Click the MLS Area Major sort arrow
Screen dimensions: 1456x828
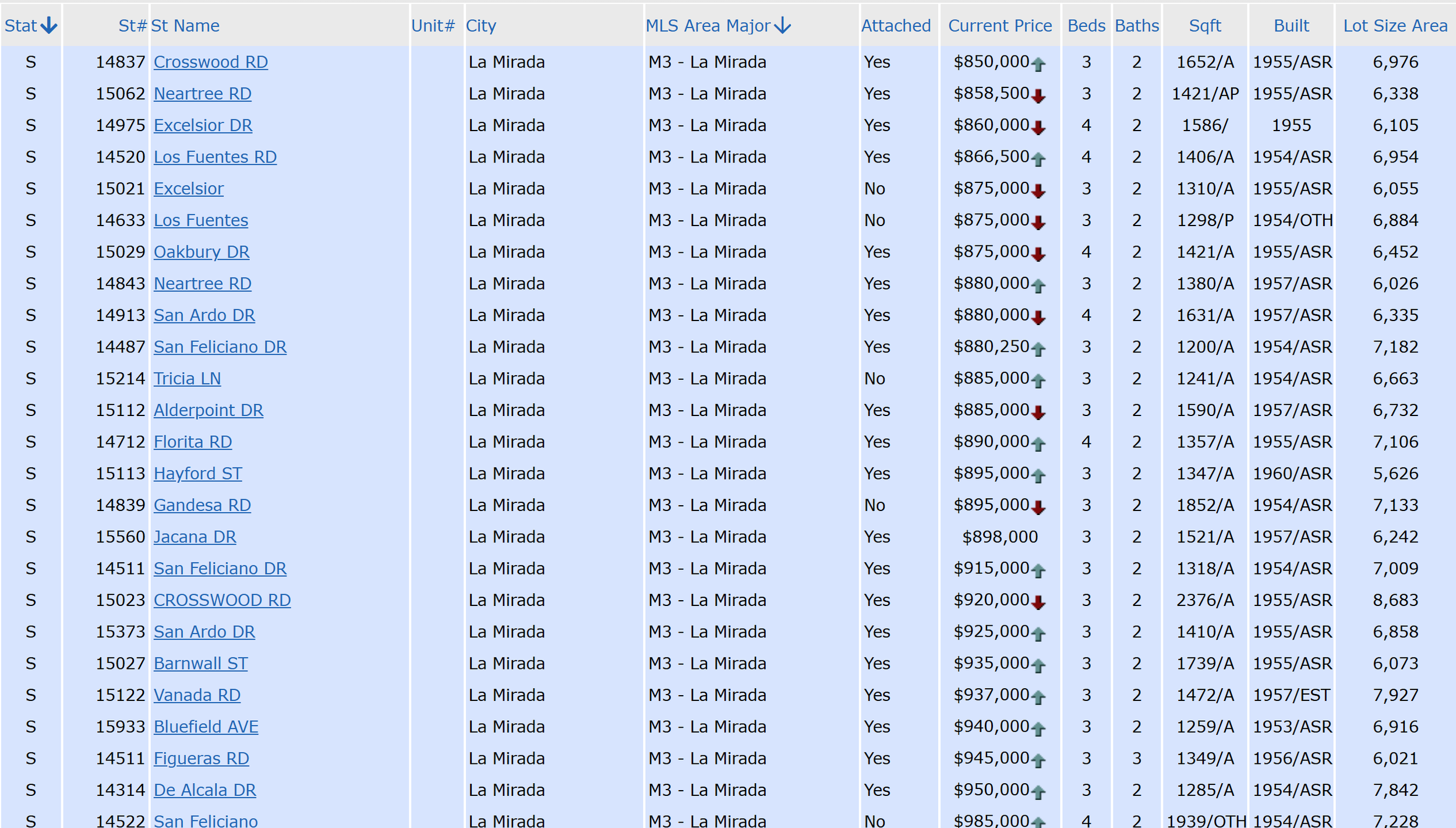783,25
